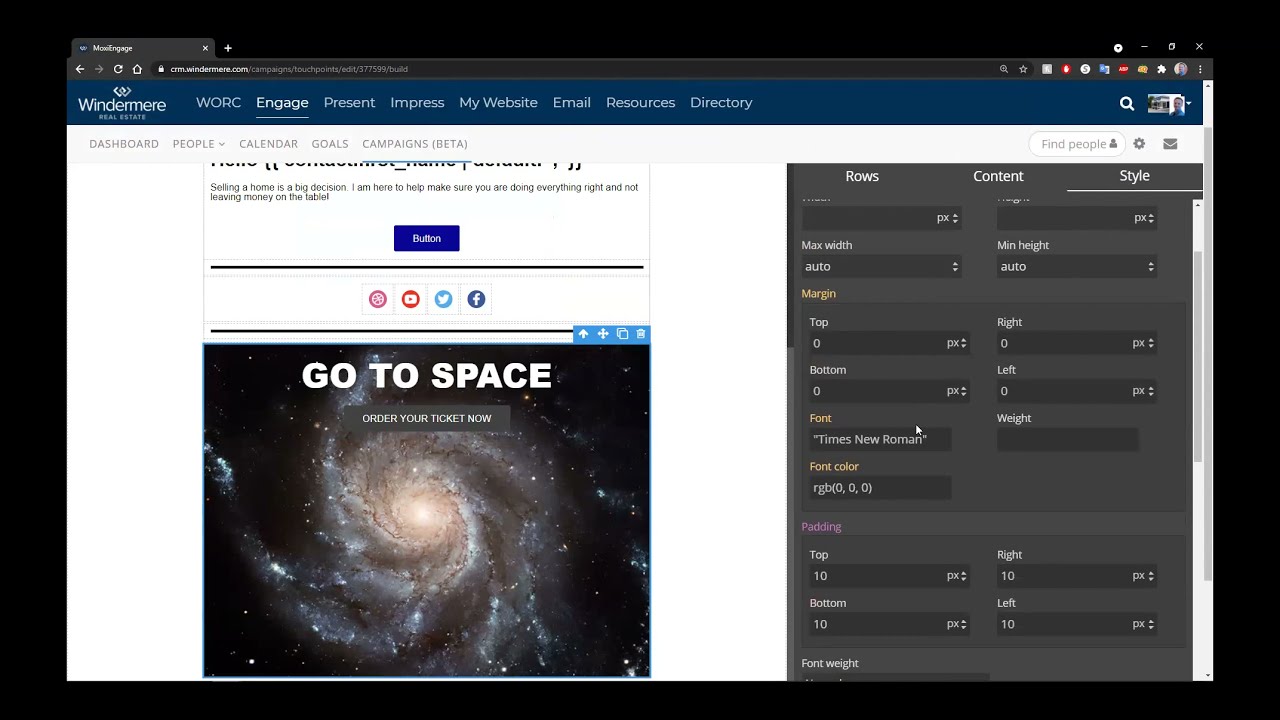Click the Twitter social icon
This screenshot has height=720, width=1280.
(443, 299)
